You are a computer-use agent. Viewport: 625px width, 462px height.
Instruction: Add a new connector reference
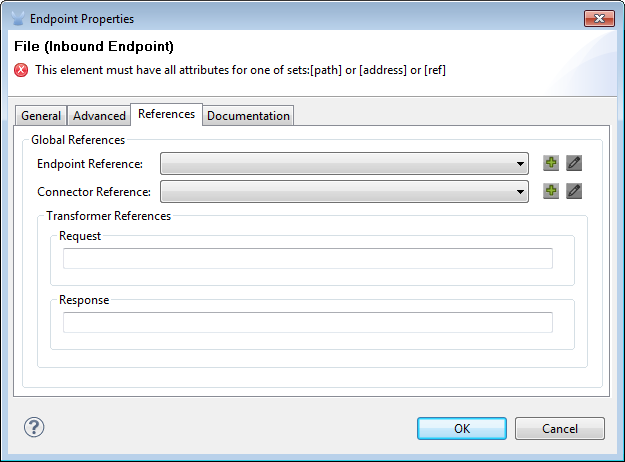point(551,191)
